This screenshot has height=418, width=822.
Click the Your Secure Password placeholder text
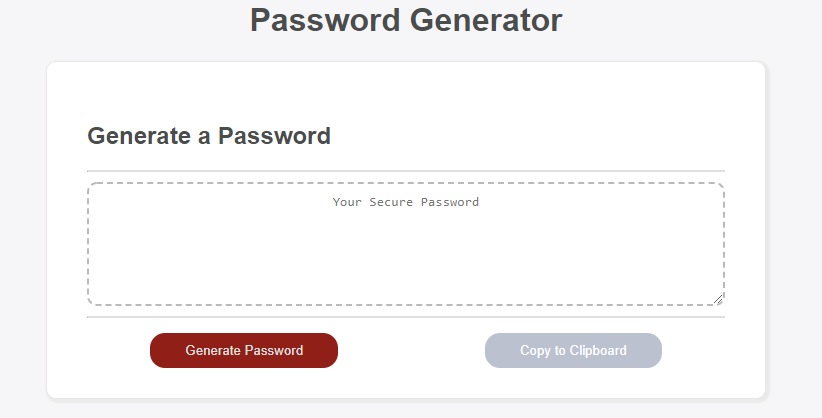406,202
